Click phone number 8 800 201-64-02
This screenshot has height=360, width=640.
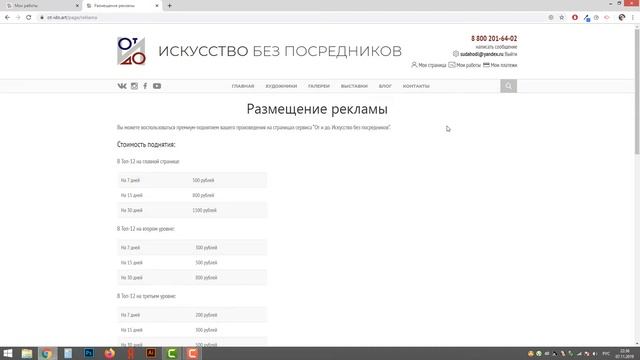point(494,38)
